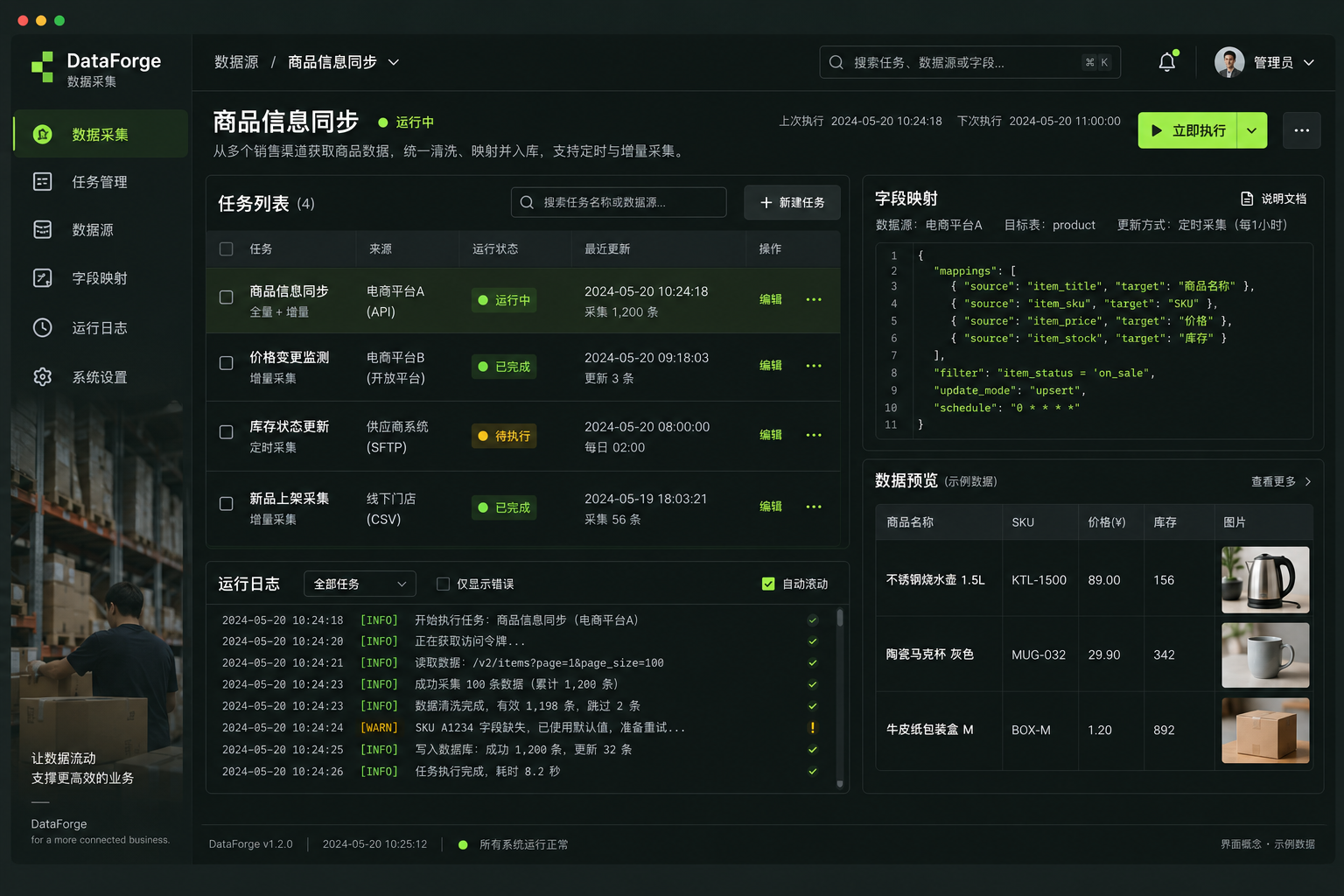Click the 系统设置 gear icon
1344x896 pixels.
pyautogui.click(x=42, y=377)
